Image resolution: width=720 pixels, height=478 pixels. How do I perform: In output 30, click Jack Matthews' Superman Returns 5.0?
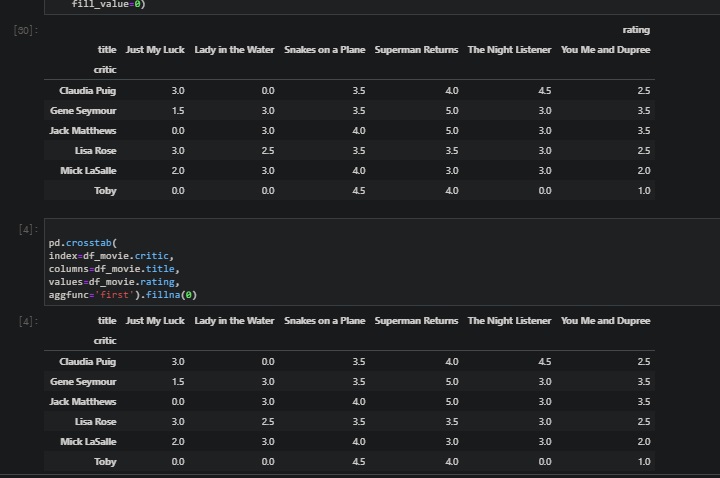tap(452, 131)
